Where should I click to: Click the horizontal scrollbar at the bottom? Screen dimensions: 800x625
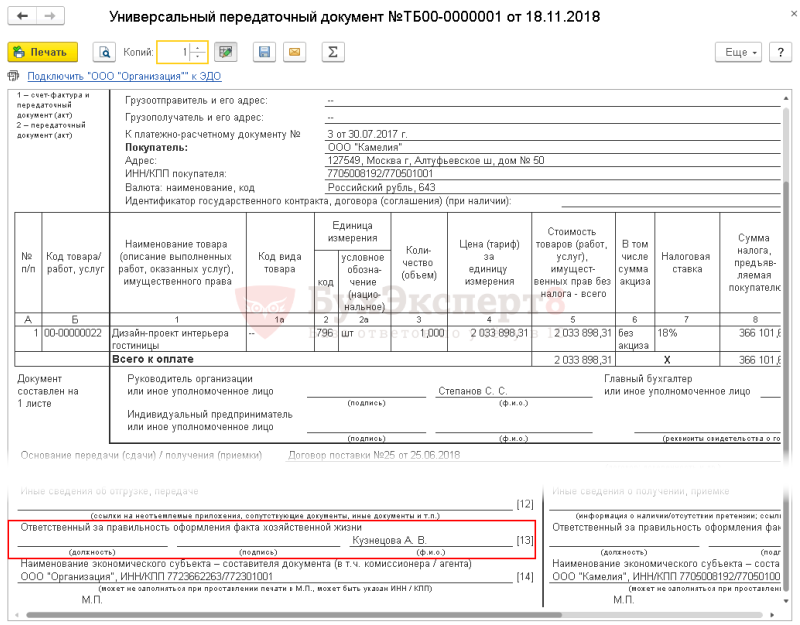point(394,615)
